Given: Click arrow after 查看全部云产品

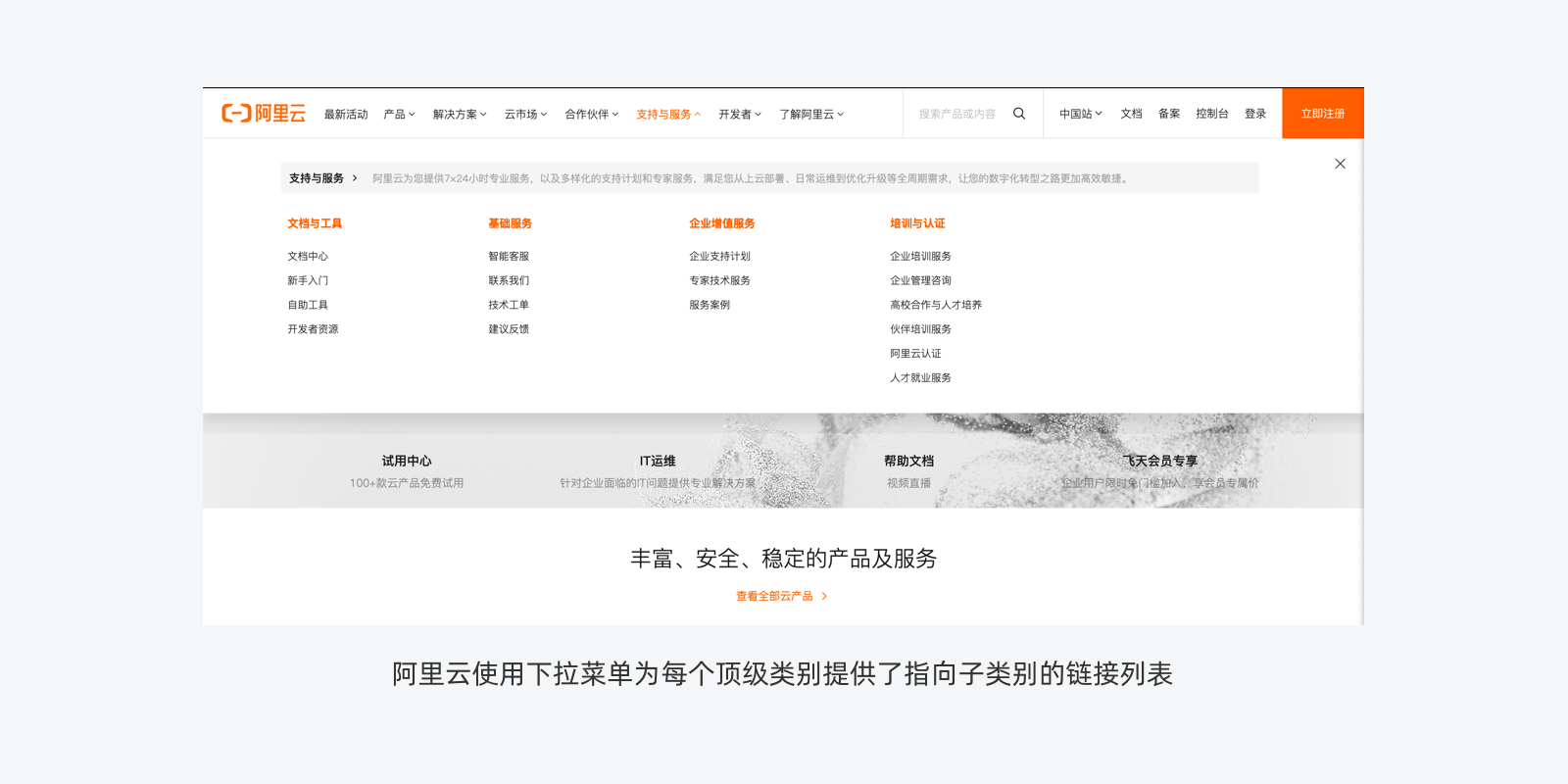Looking at the screenshot, I should 824,596.
